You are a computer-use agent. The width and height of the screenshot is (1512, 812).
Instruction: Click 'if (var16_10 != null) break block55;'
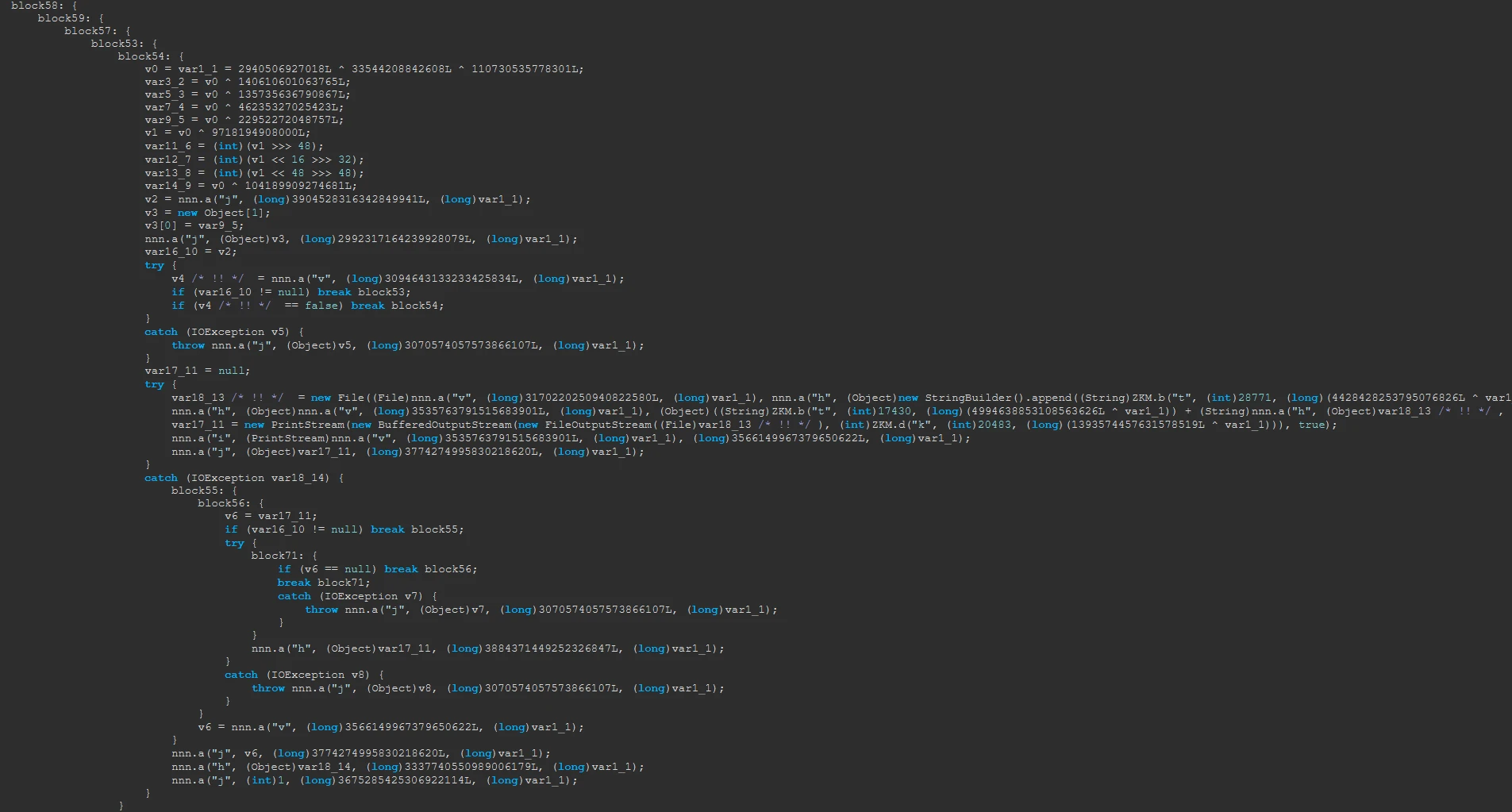[x=344, y=529]
